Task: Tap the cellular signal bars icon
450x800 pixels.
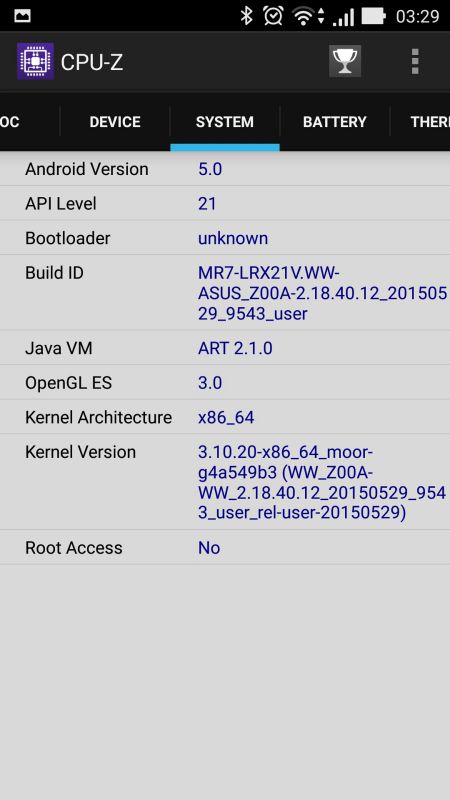Action: tap(343, 17)
